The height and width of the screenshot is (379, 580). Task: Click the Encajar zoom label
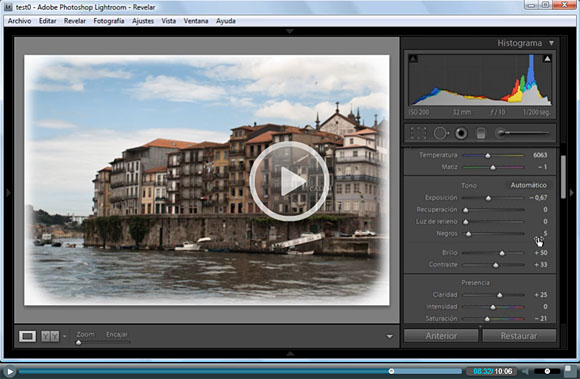[117, 334]
